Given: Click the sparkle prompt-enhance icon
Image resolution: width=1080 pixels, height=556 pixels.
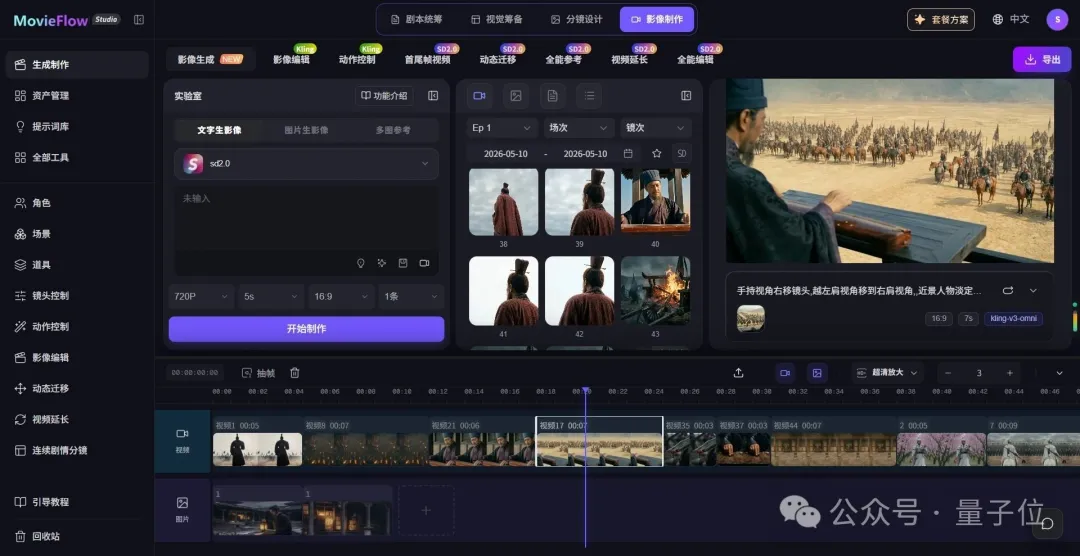Looking at the screenshot, I should point(382,263).
